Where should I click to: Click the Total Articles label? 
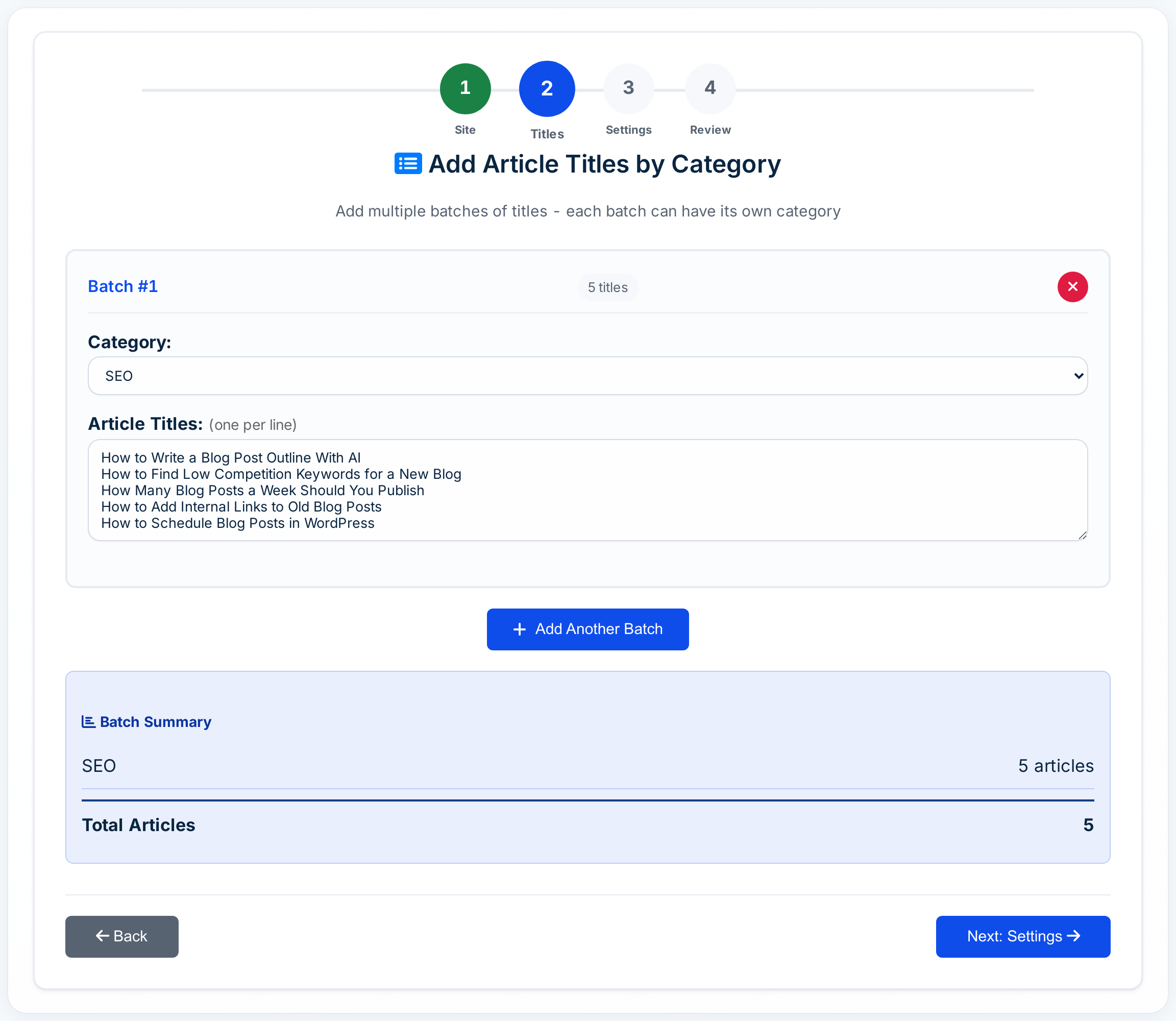(138, 825)
